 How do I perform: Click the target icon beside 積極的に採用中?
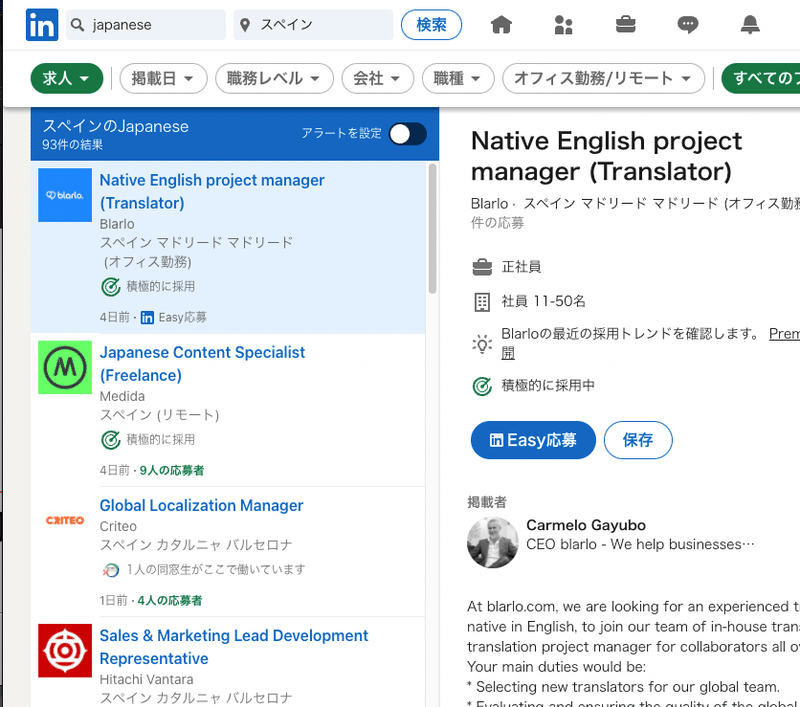pos(482,386)
